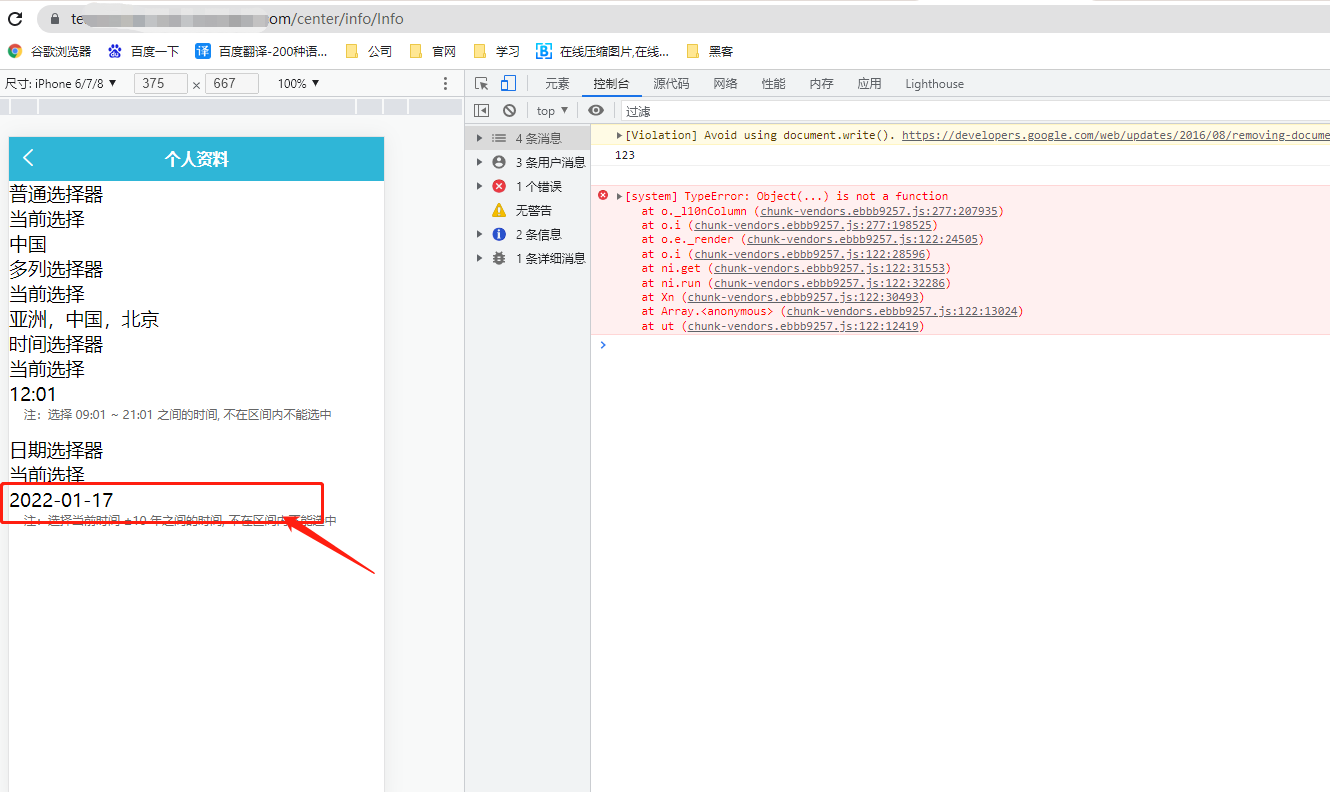The height and width of the screenshot is (792, 1330).
Task: Select the inspect element picker icon
Action: pyautogui.click(x=482, y=84)
